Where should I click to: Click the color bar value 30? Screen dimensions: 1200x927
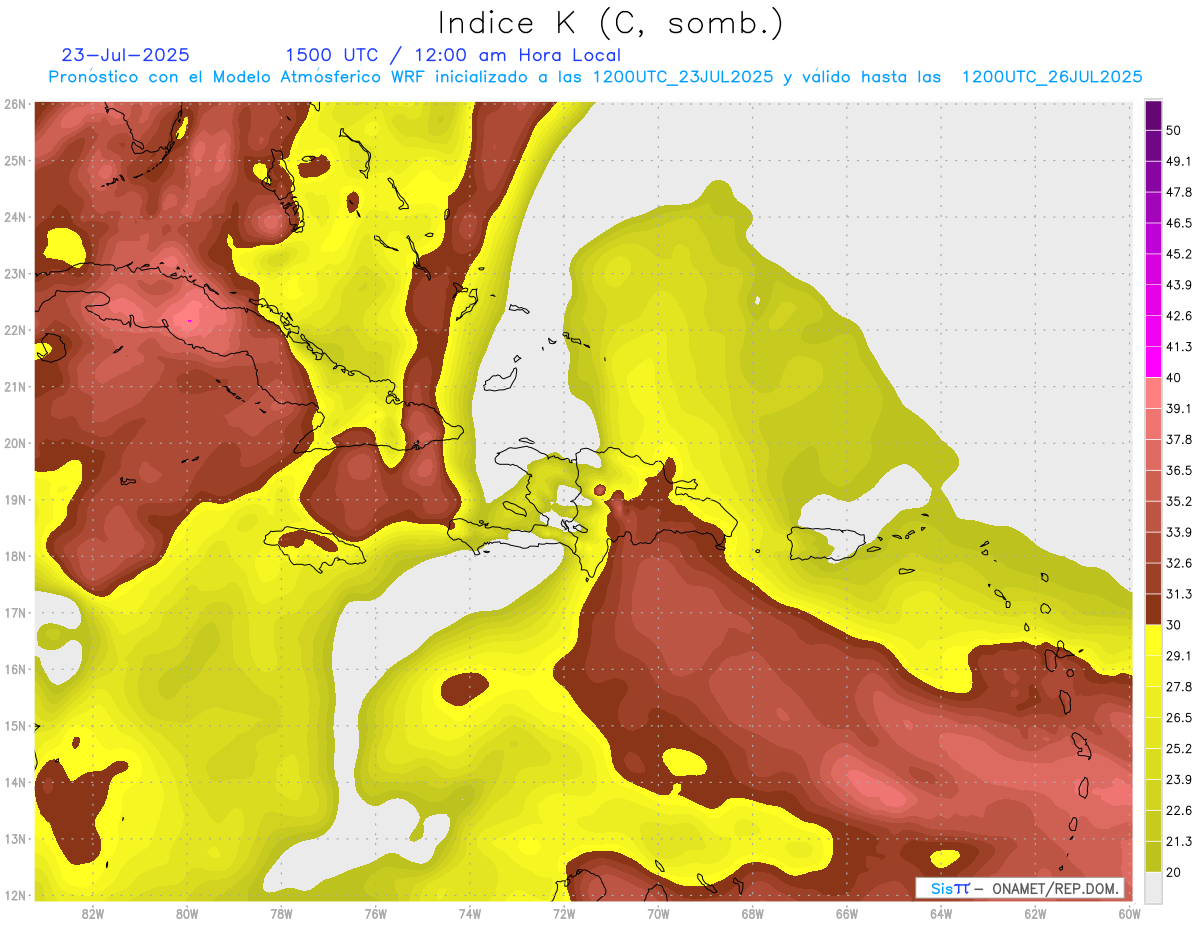[1174, 625]
